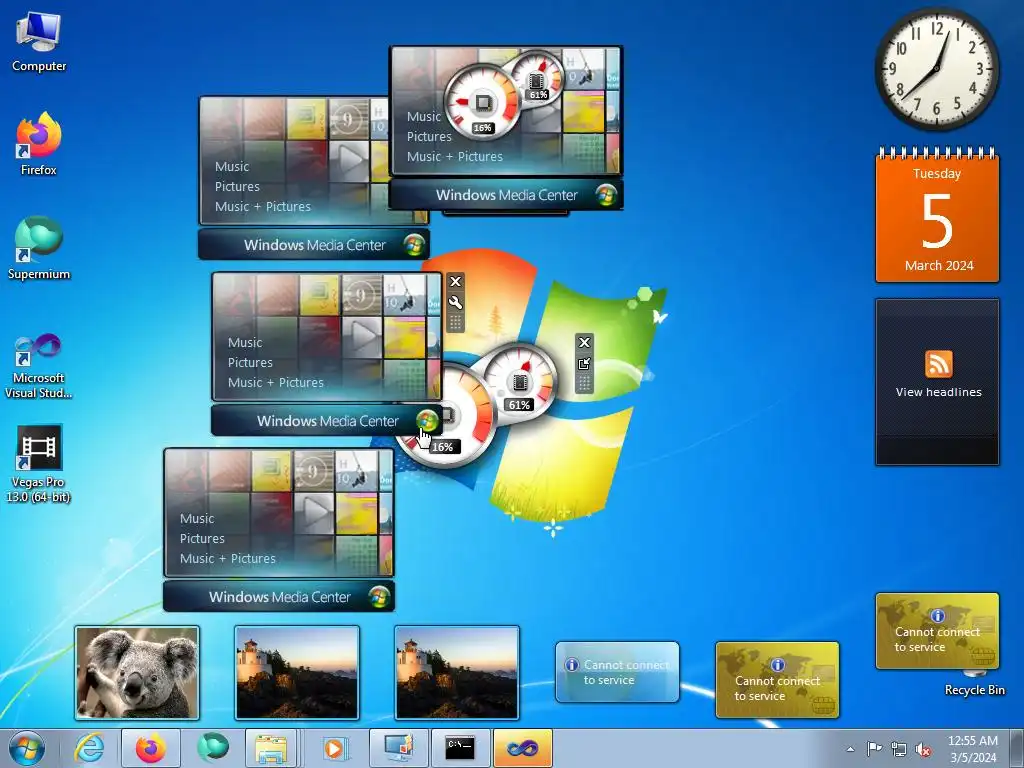1024x768 pixels.
Task: Close the Media Center gadget with its X button
Action: (x=456, y=281)
